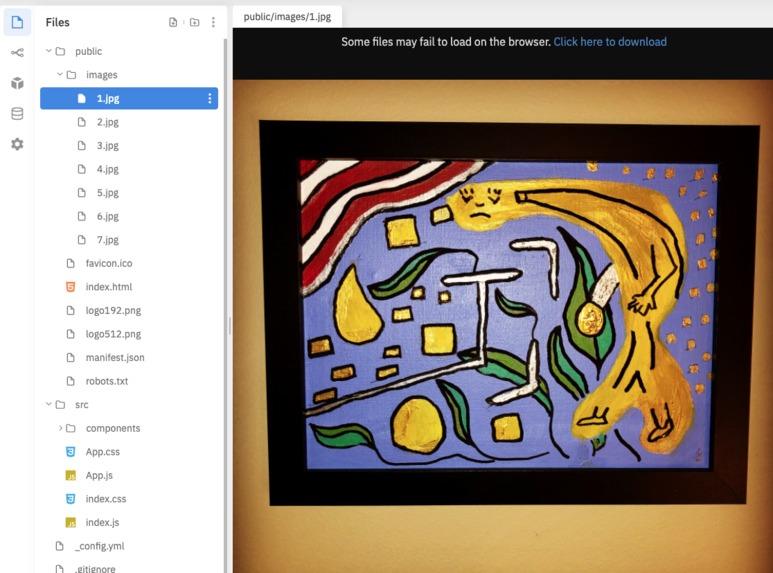Open Files panel more options menu
773x573 pixels.
[213, 22]
